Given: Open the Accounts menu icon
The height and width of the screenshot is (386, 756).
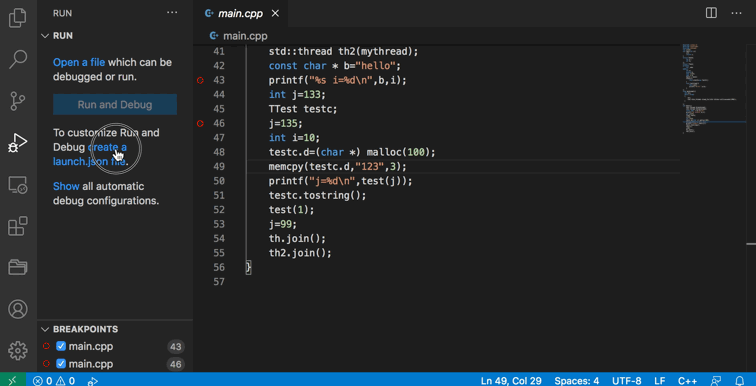Looking at the screenshot, I should (18, 309).
